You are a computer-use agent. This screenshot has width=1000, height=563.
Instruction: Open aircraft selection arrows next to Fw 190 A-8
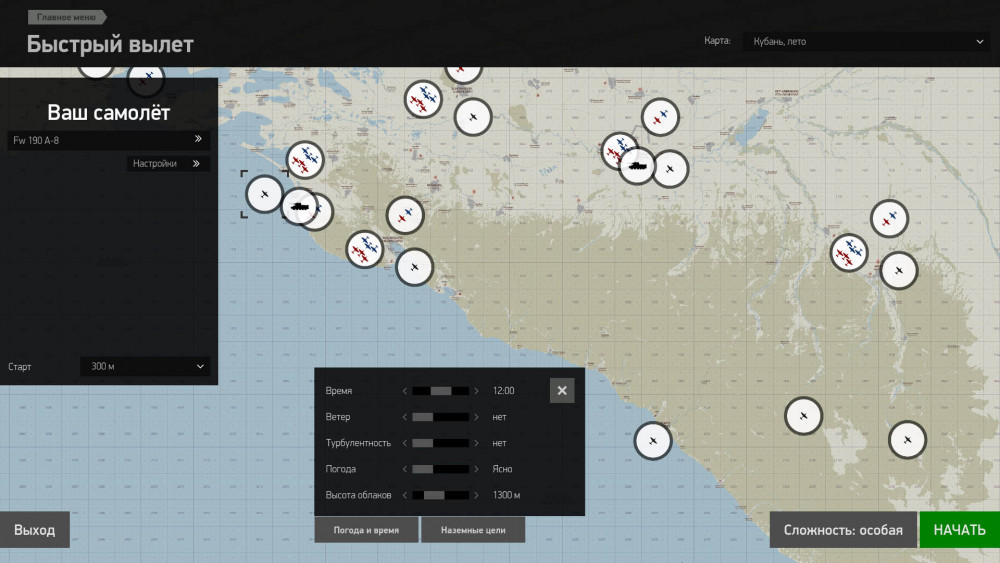click(198, 140)
